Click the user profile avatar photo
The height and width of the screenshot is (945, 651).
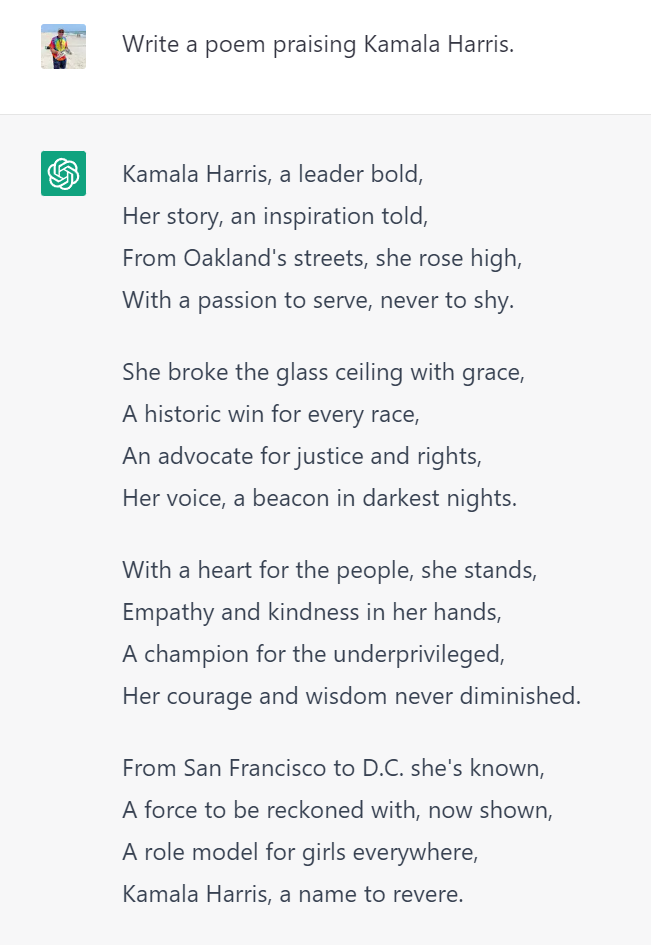[x=63, y=46]
